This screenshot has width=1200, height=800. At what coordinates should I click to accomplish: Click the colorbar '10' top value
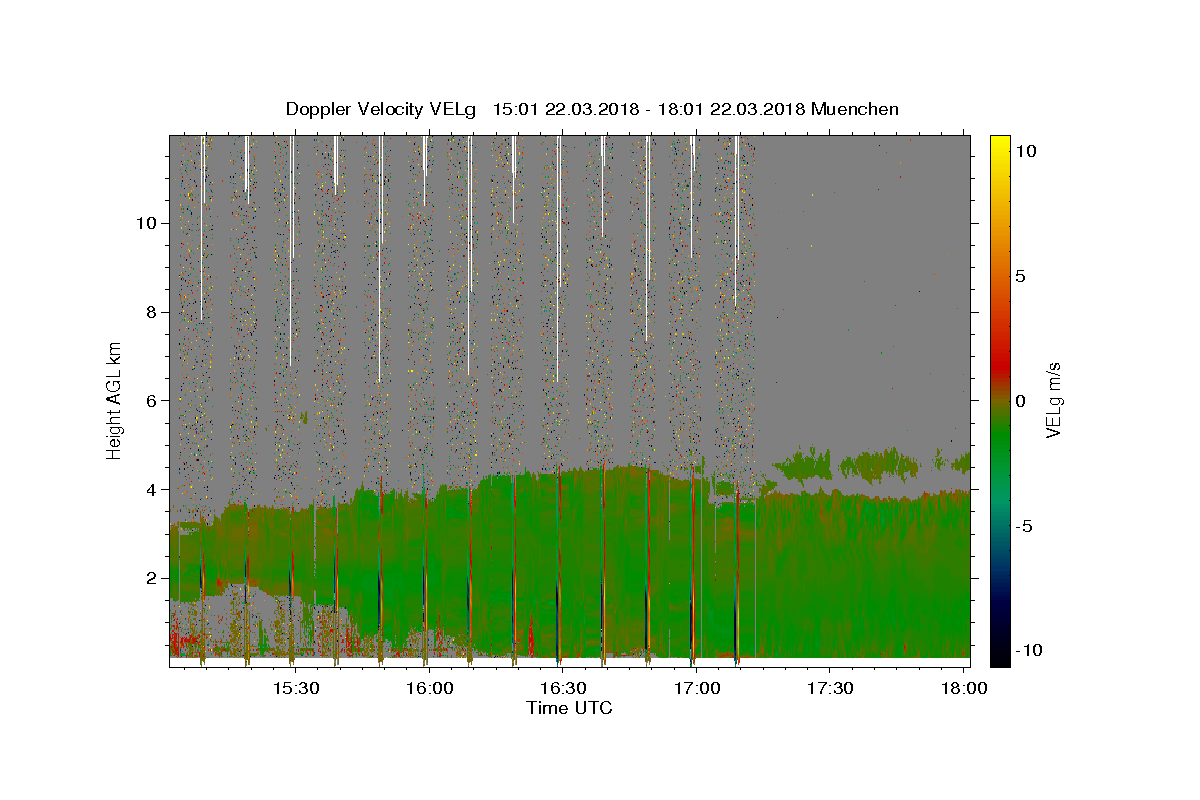click(1025, 150)
